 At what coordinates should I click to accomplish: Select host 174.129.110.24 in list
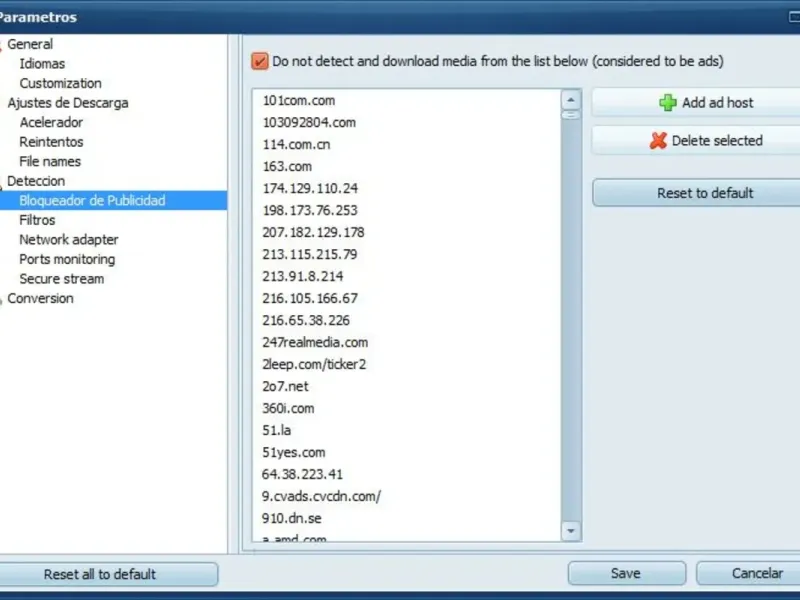pos(310,188)
